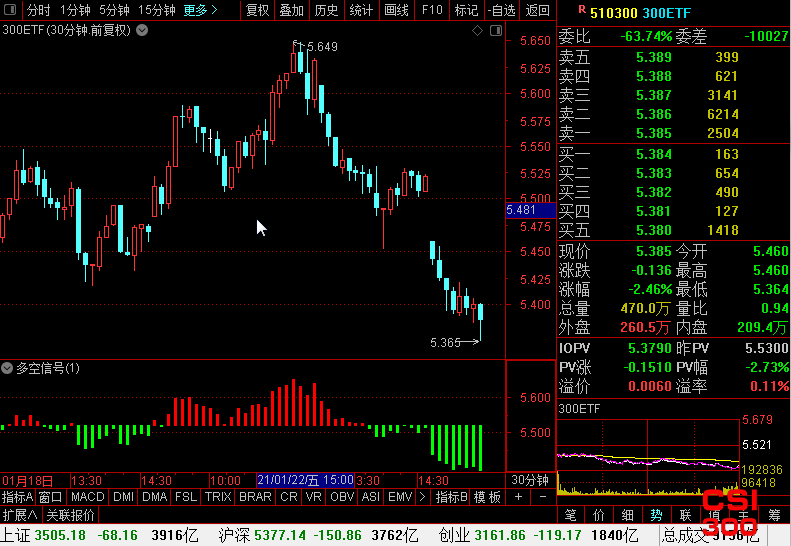Image resolution: width=791 pixels, height=546 pixels.
Task: Open the 模板 template tab
Action: tap(487, 497)
